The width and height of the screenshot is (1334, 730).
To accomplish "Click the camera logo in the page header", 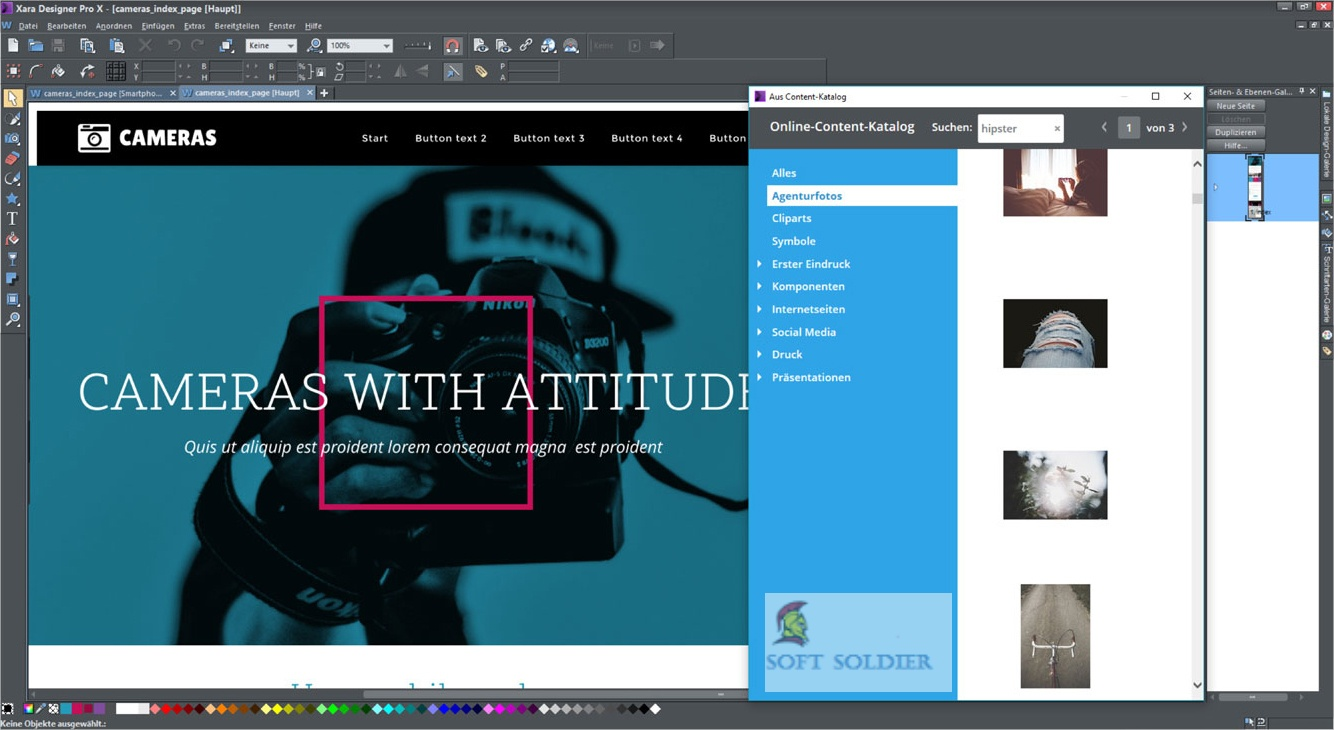I will tap(94, 138).
